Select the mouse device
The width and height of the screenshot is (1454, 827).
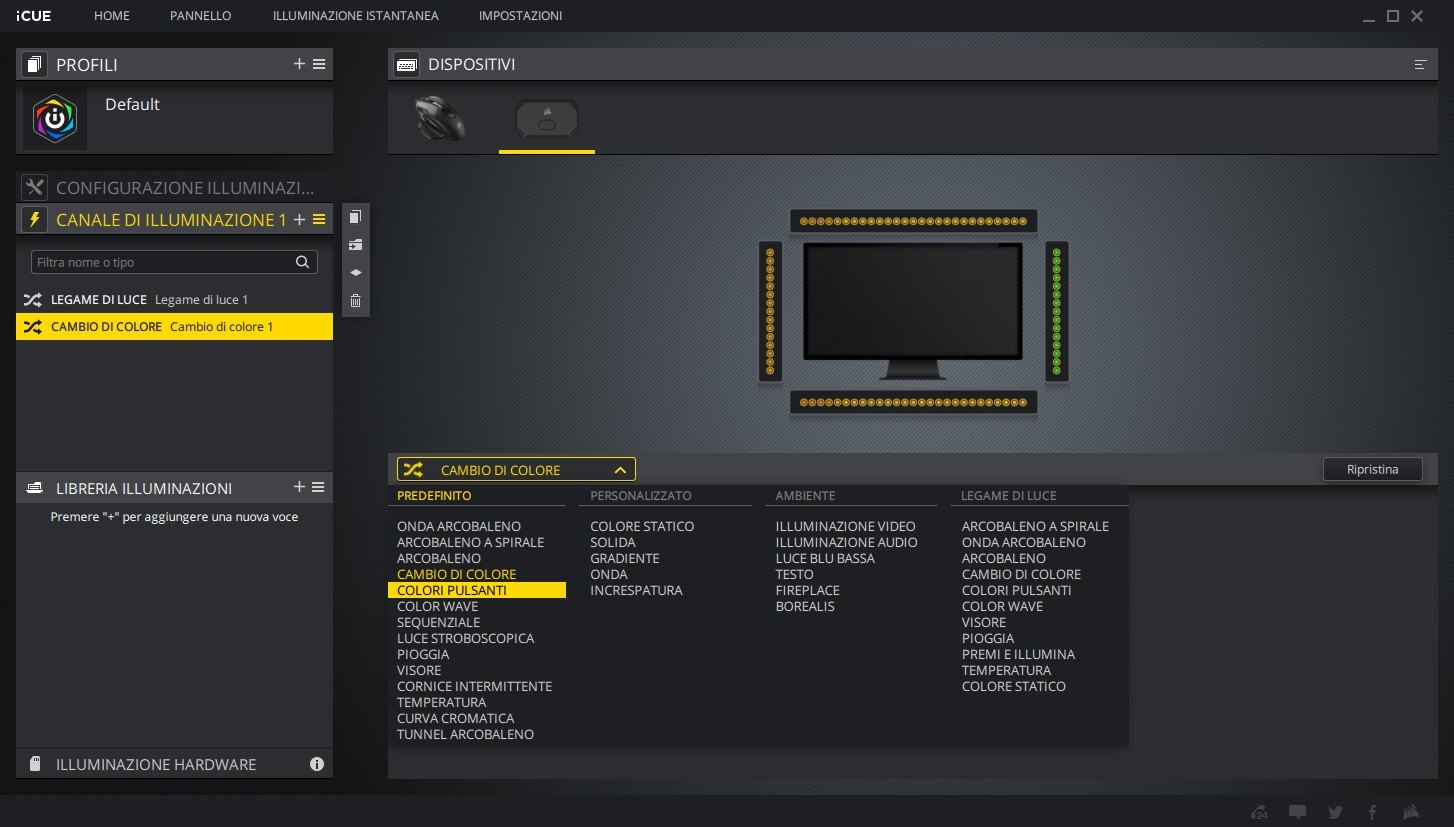pos(440,118)
